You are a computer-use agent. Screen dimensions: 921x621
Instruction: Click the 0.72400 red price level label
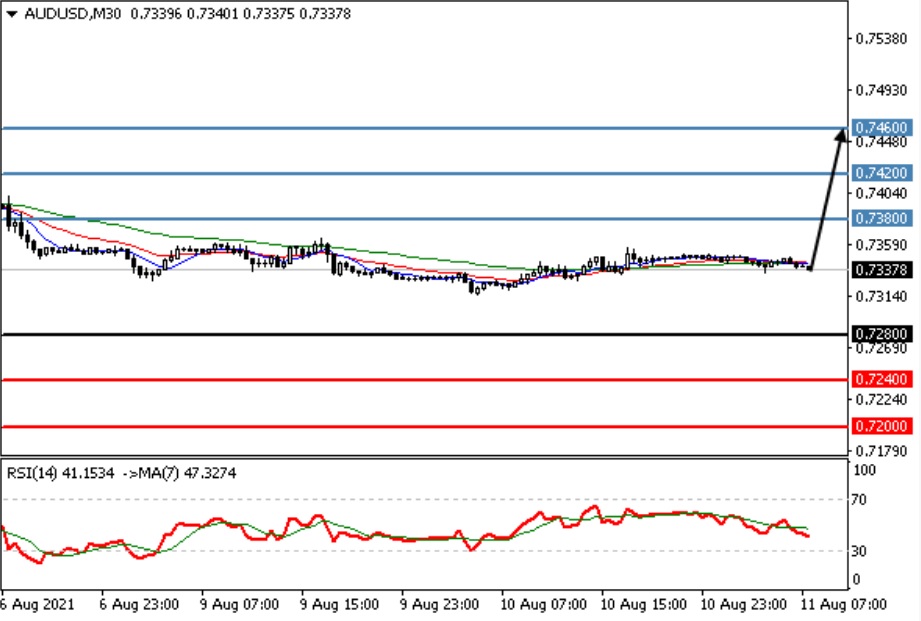[881, 380]
